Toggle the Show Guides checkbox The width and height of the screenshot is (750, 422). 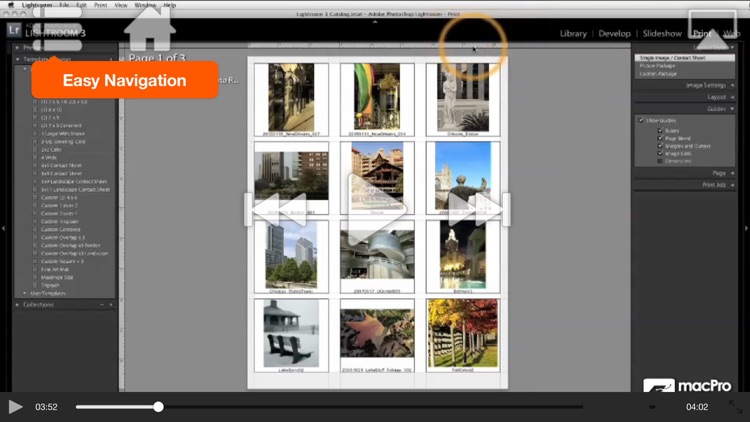641,120
